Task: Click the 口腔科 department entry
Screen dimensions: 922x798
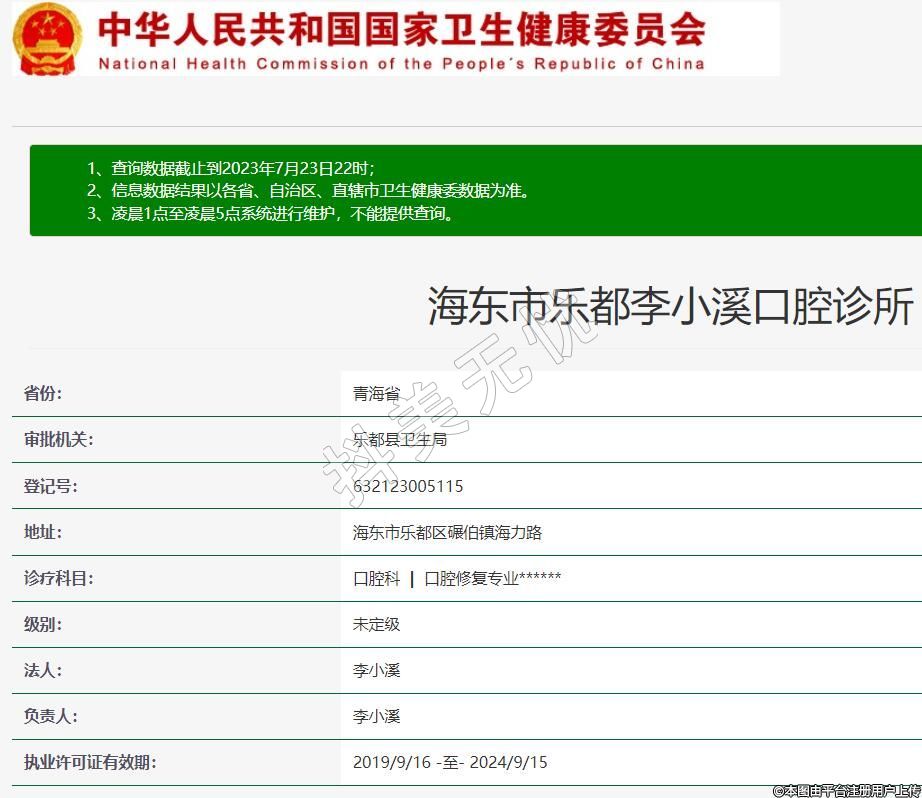Action: (x=376, y=579)
